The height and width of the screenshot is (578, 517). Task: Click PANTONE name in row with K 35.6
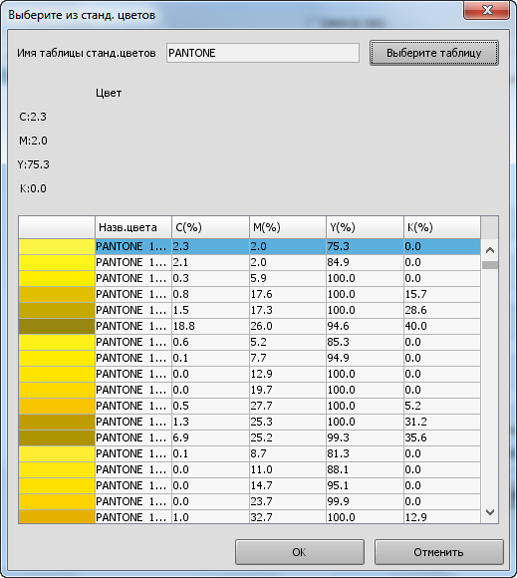(133, 438)
